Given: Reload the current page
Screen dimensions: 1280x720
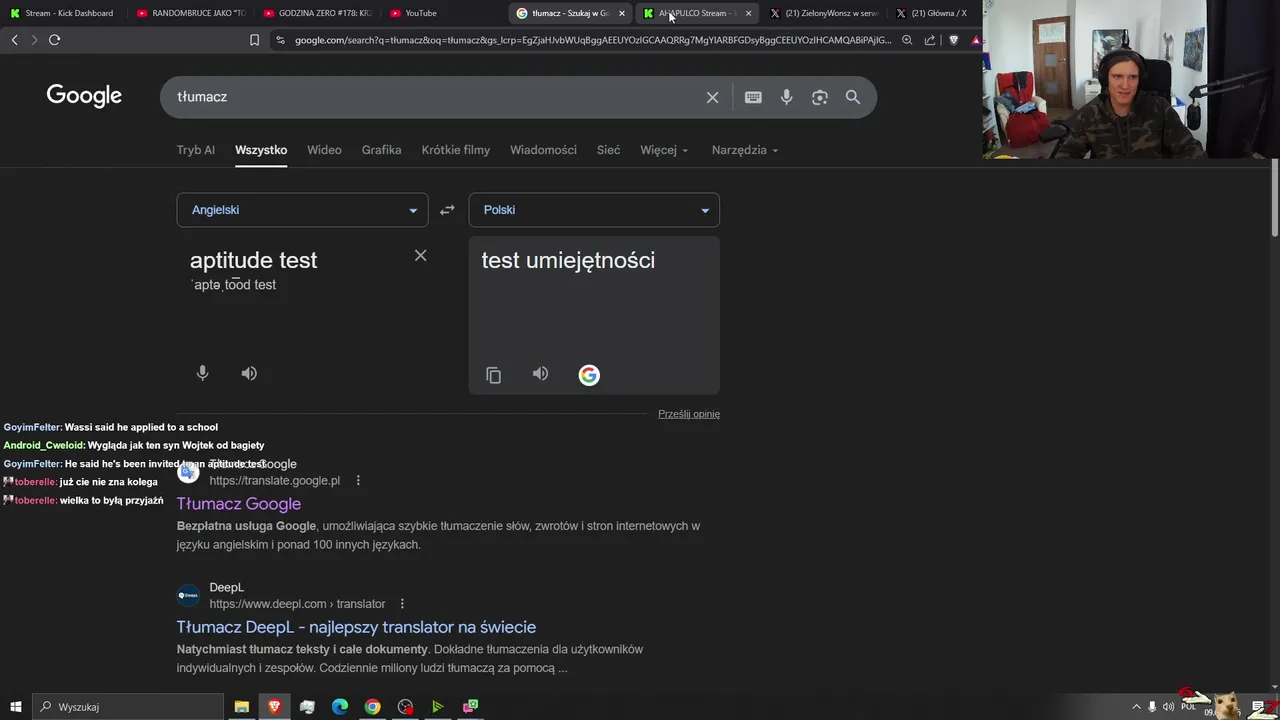Looking at the screenshot, I should coord(54,40).
